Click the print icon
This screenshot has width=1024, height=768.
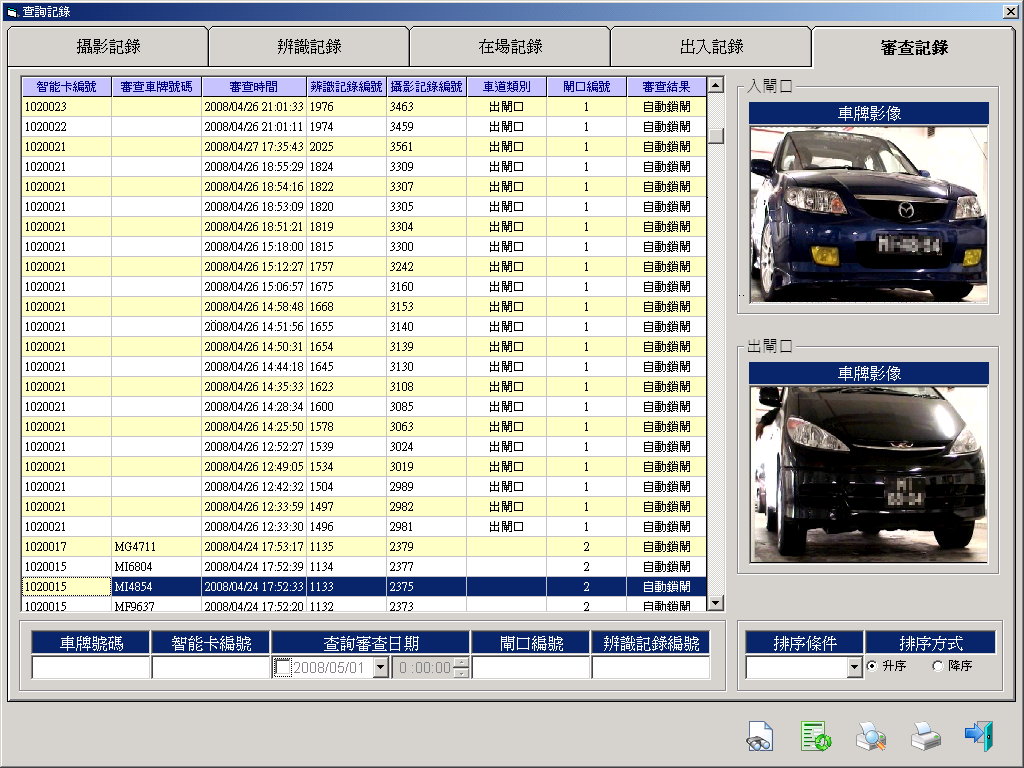(925, 737)
